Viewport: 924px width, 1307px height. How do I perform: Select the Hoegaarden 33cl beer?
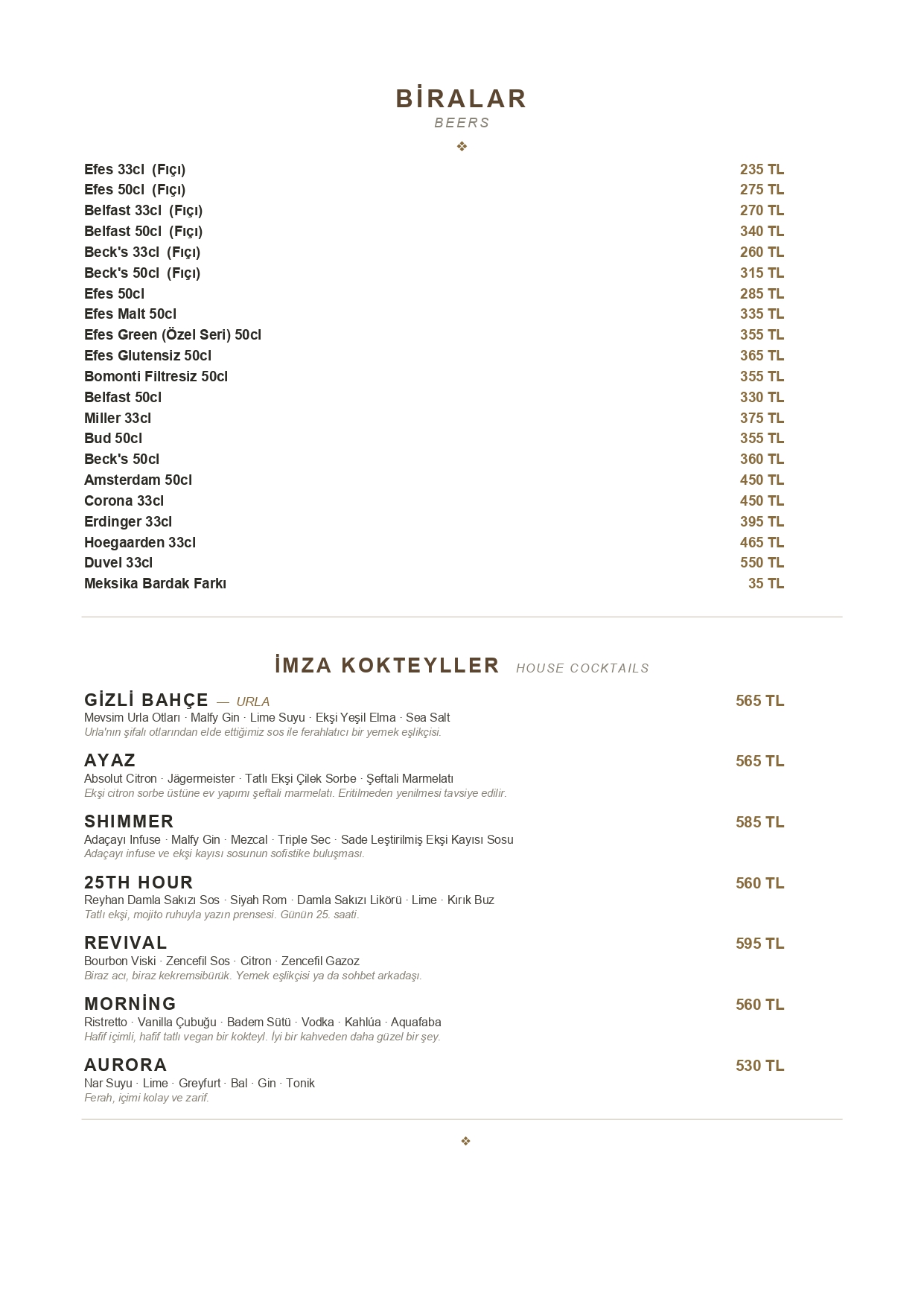(x=140, y=543)
